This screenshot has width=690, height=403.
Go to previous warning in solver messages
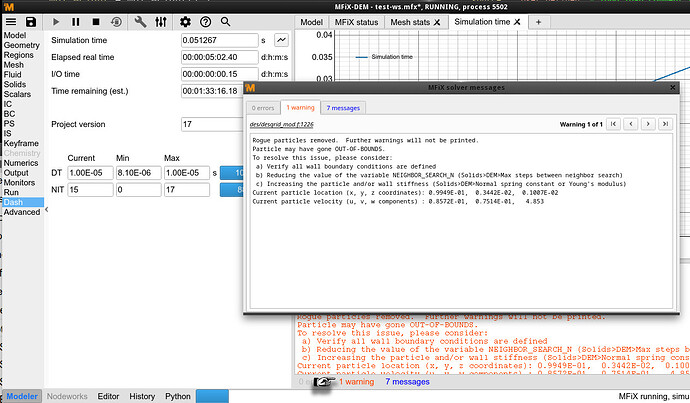point(631,124)
